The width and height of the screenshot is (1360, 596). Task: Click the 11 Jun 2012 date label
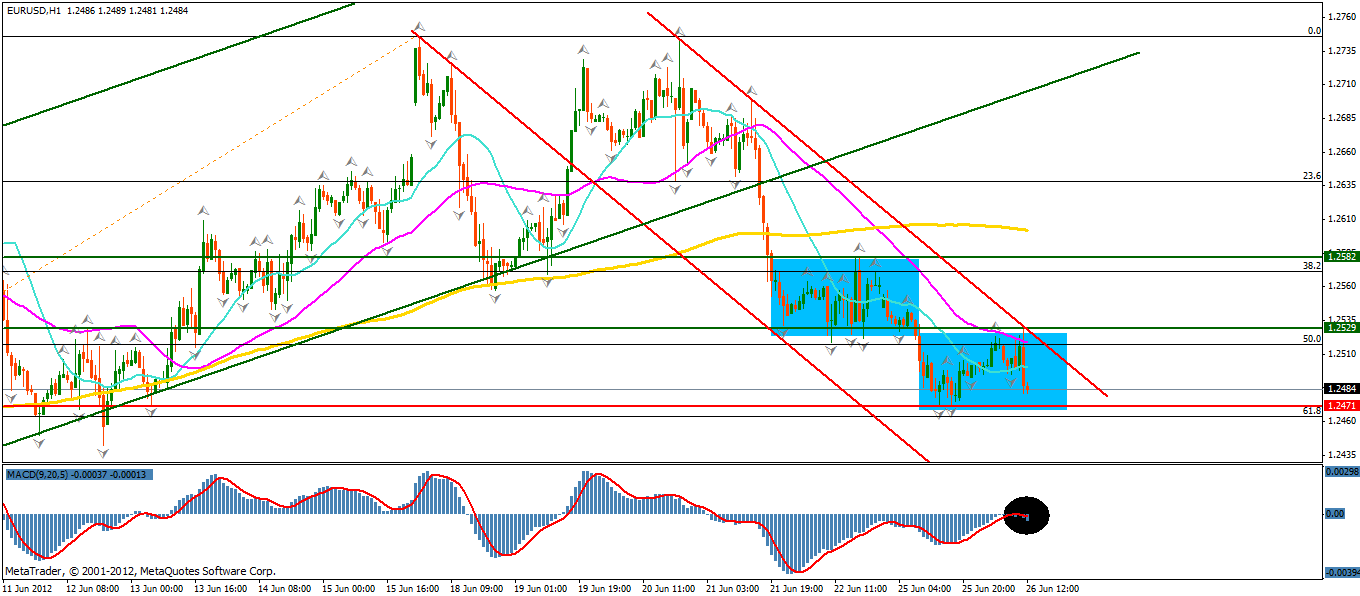[x=28, y=588]
